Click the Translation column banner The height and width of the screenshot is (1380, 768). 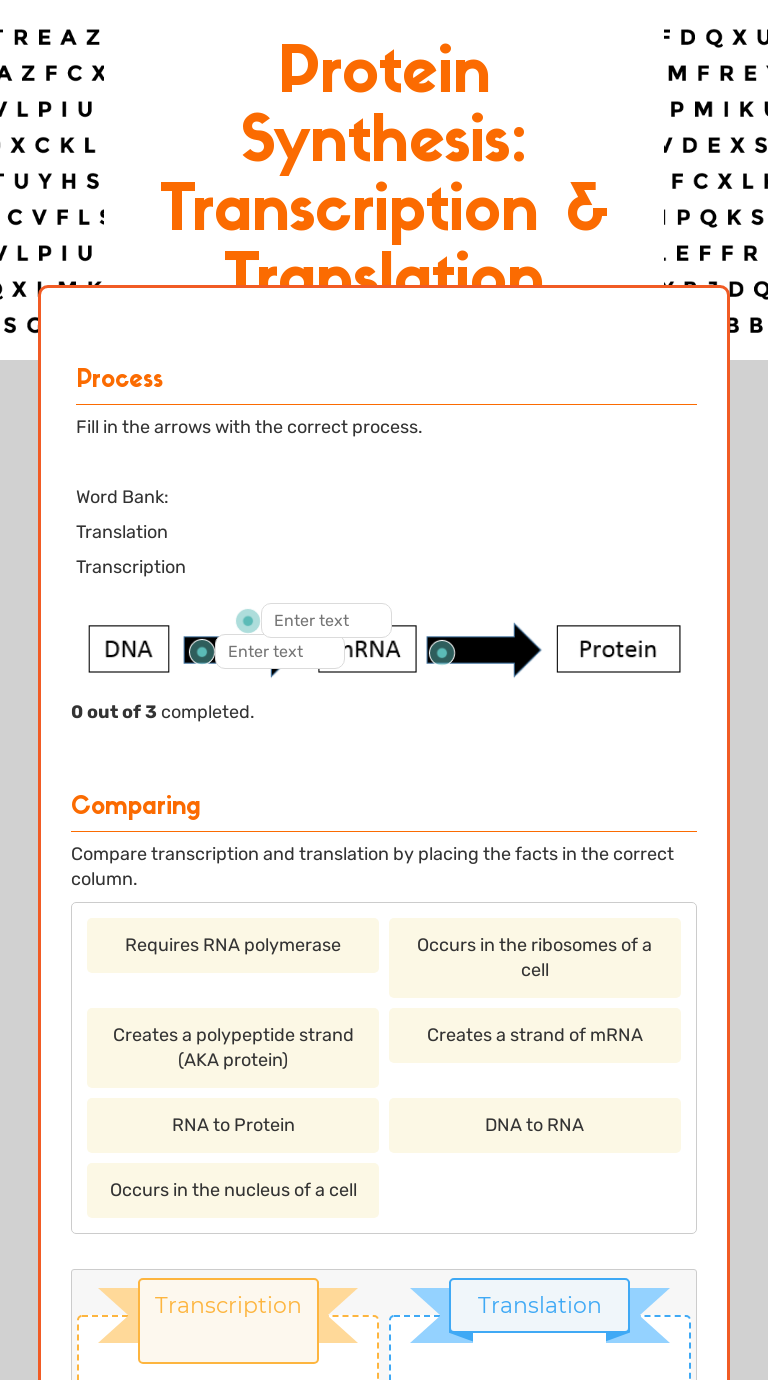539,1306
